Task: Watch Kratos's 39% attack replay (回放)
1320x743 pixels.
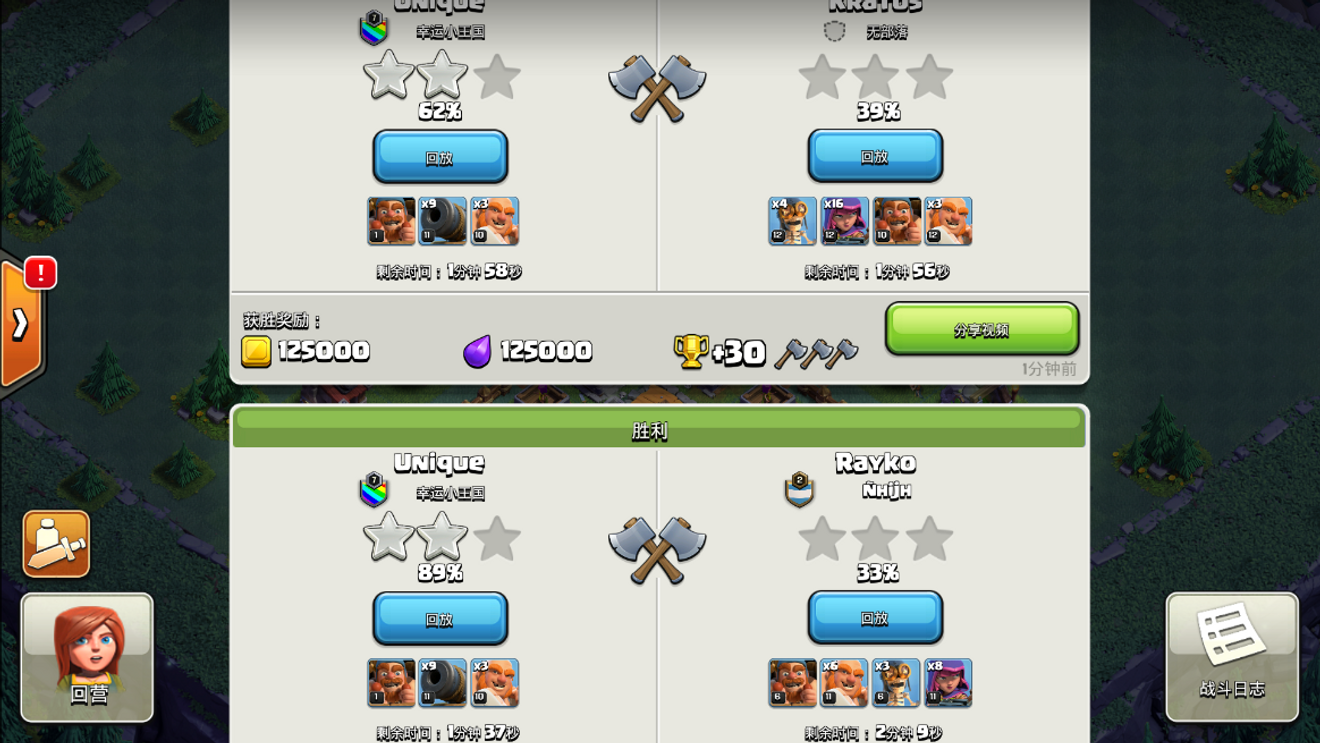Action: pos(875,156)
